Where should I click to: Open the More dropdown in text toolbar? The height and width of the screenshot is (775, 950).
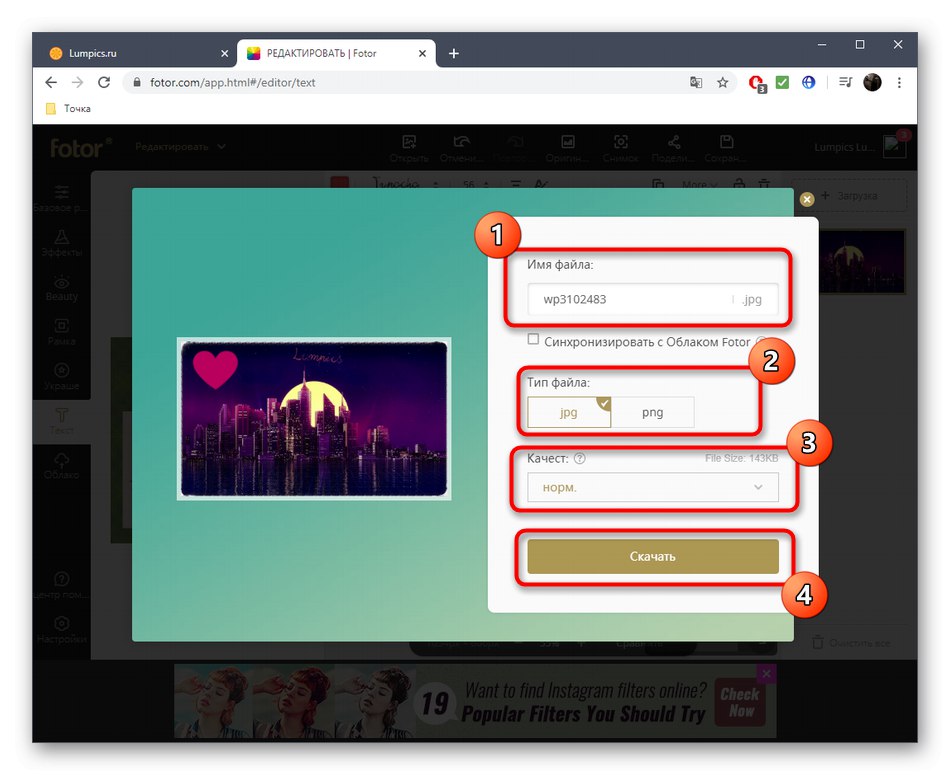coord(699,184)
